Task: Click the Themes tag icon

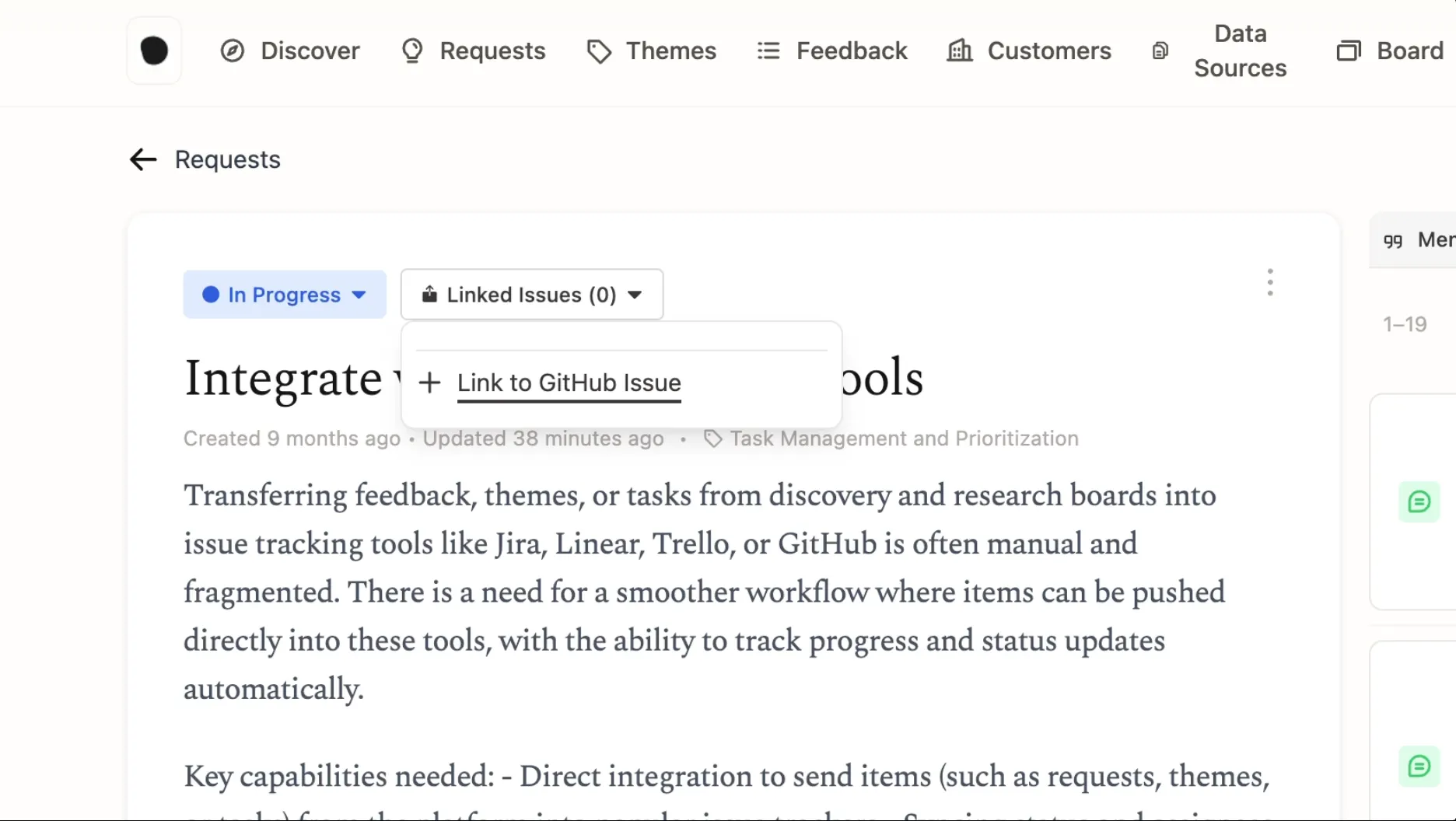Action: [x=599, y=51]
